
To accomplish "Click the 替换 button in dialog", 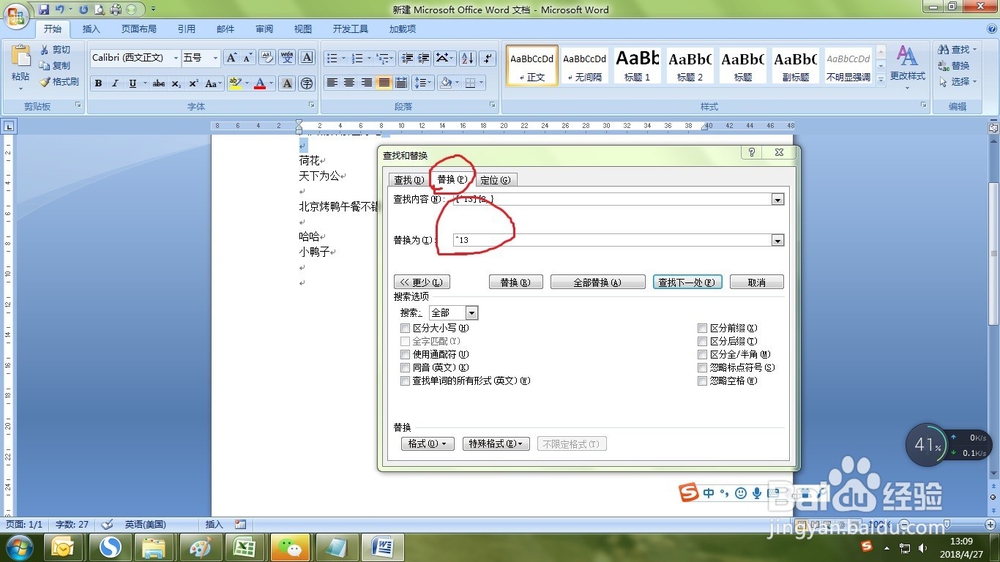I will (x=515, y=282).
